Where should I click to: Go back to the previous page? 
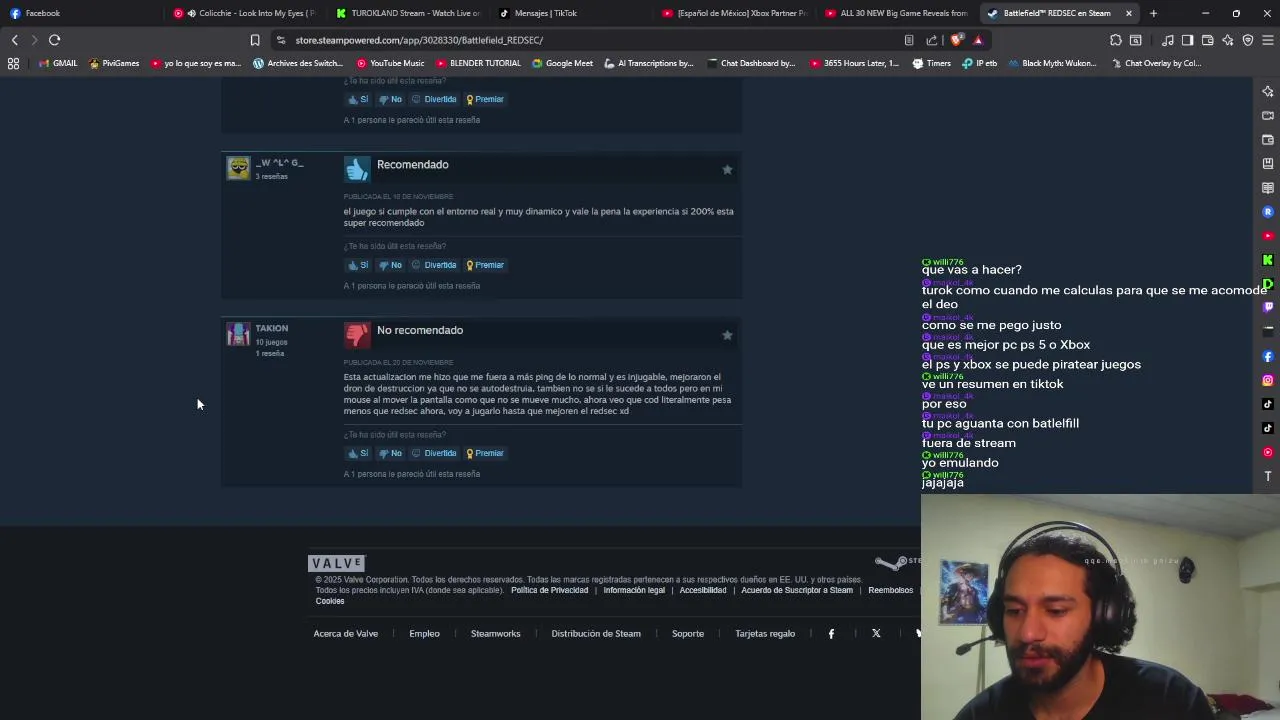(x=14, y=40)
